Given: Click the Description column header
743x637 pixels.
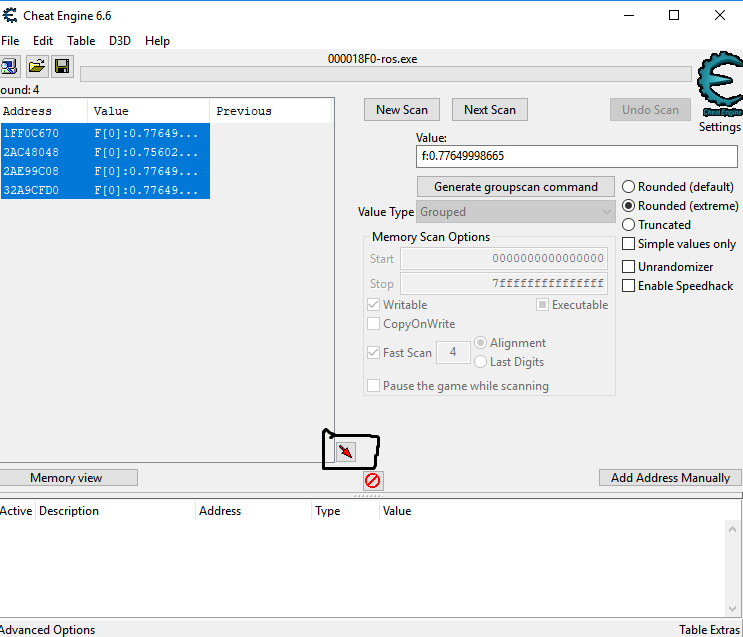Looking at the screenshot, I should [x=115, y=511].
